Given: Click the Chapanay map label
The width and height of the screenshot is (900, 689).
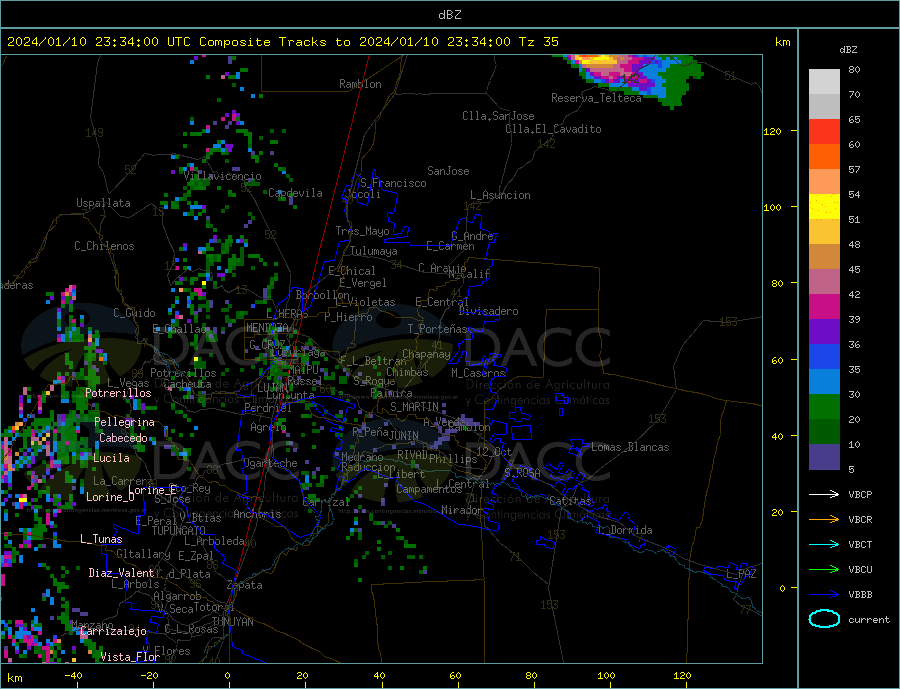Looking at the screenshot, I should 426,354.
